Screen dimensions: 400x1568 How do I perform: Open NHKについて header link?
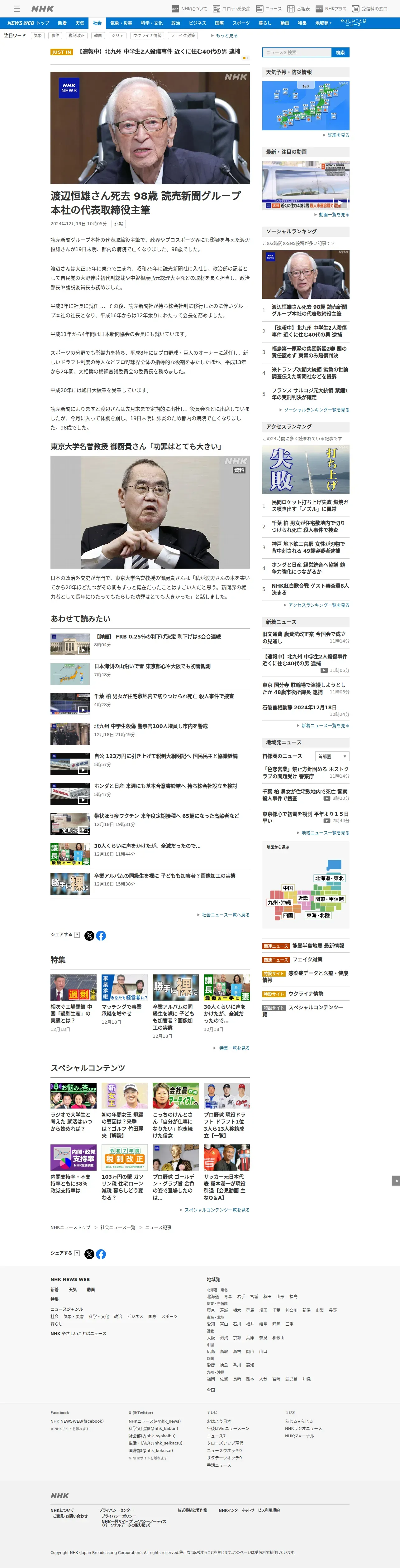click(x=189, y=8)
